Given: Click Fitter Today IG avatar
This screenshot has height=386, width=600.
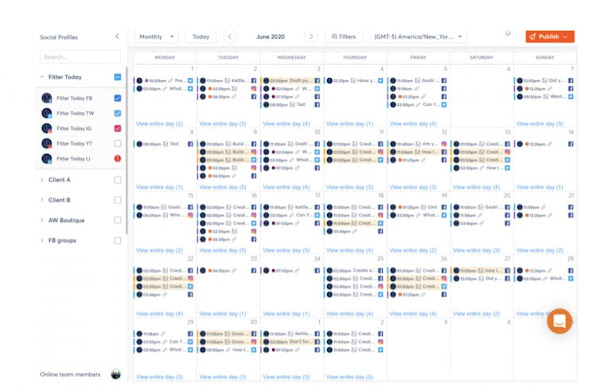Looking at the screenshot, I should [47, 128].
